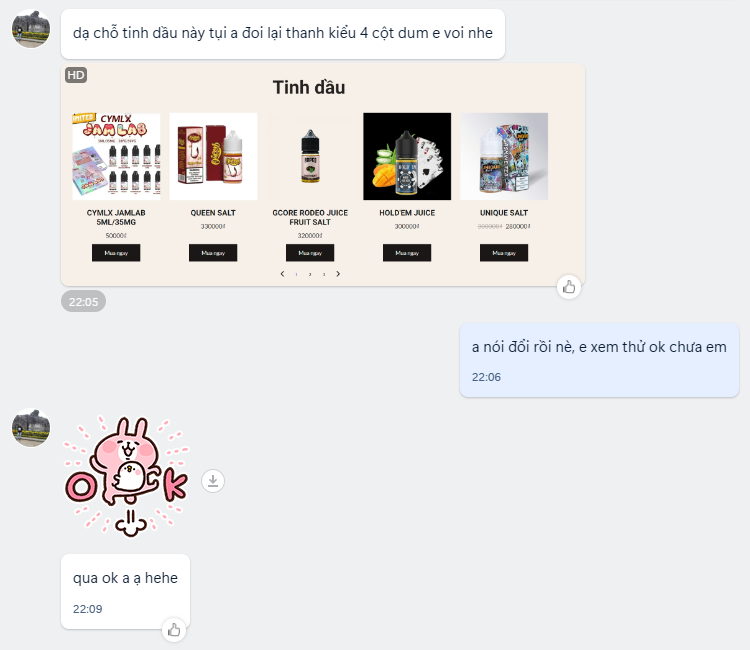Click the 'a nói đổi rồi nè' message bubble
The image size is (750, 650).
pyautogui.click(x=599, y=360)
